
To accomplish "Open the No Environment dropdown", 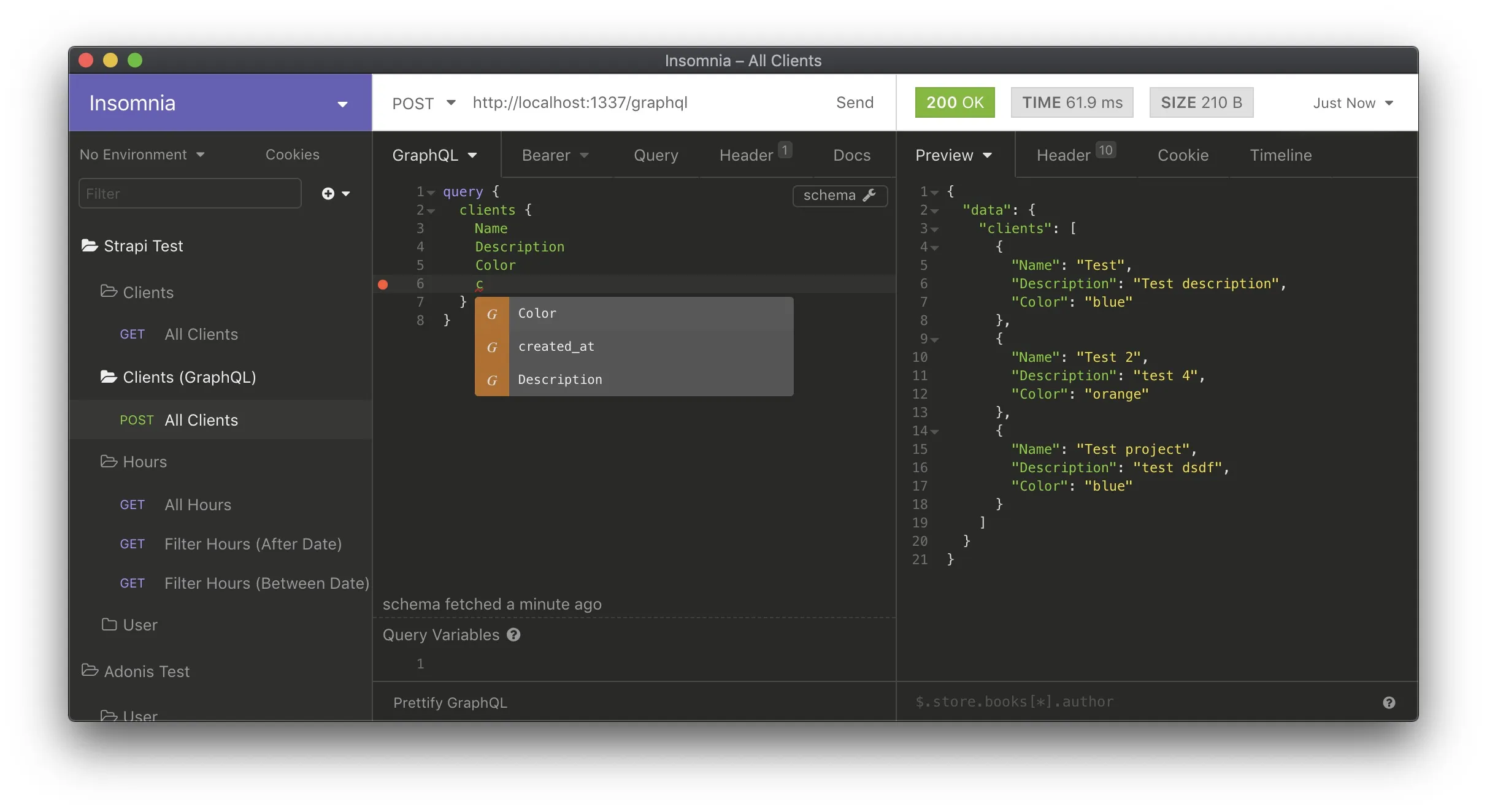I will pos(142,155).
